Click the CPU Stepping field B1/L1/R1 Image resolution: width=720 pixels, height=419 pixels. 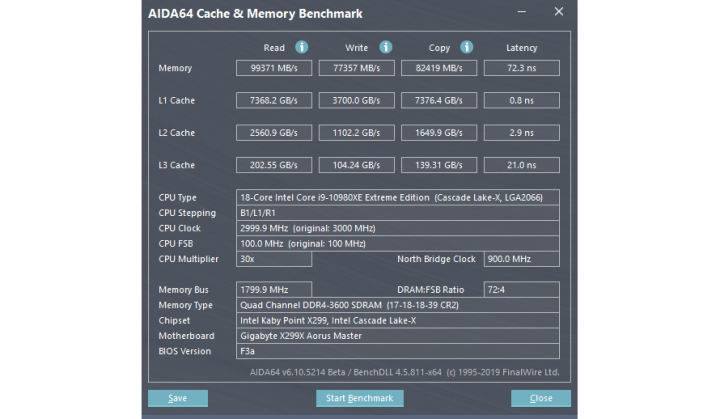click(x=398, y=213)
